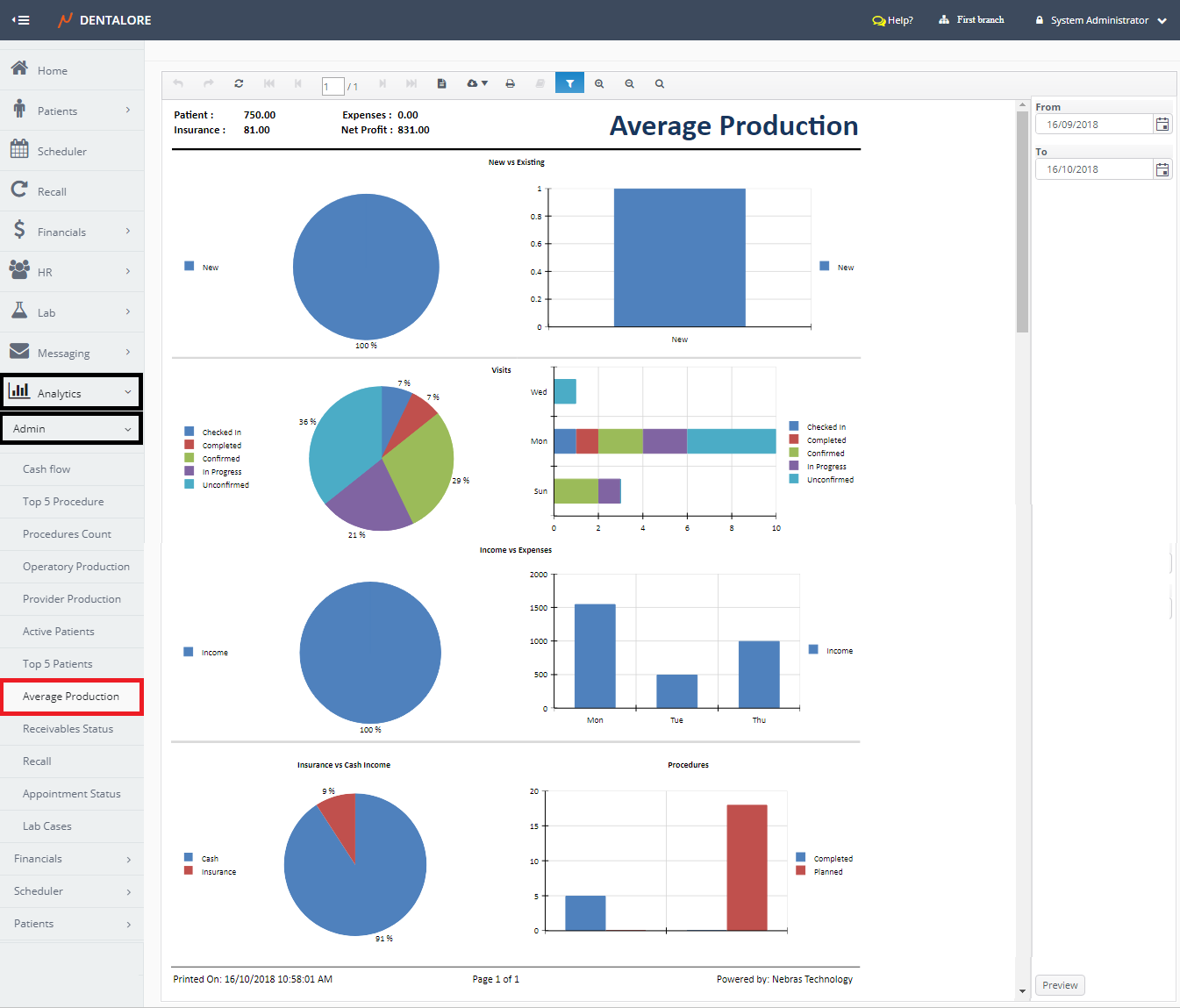Click the Help? link in header

click(893, 20)
